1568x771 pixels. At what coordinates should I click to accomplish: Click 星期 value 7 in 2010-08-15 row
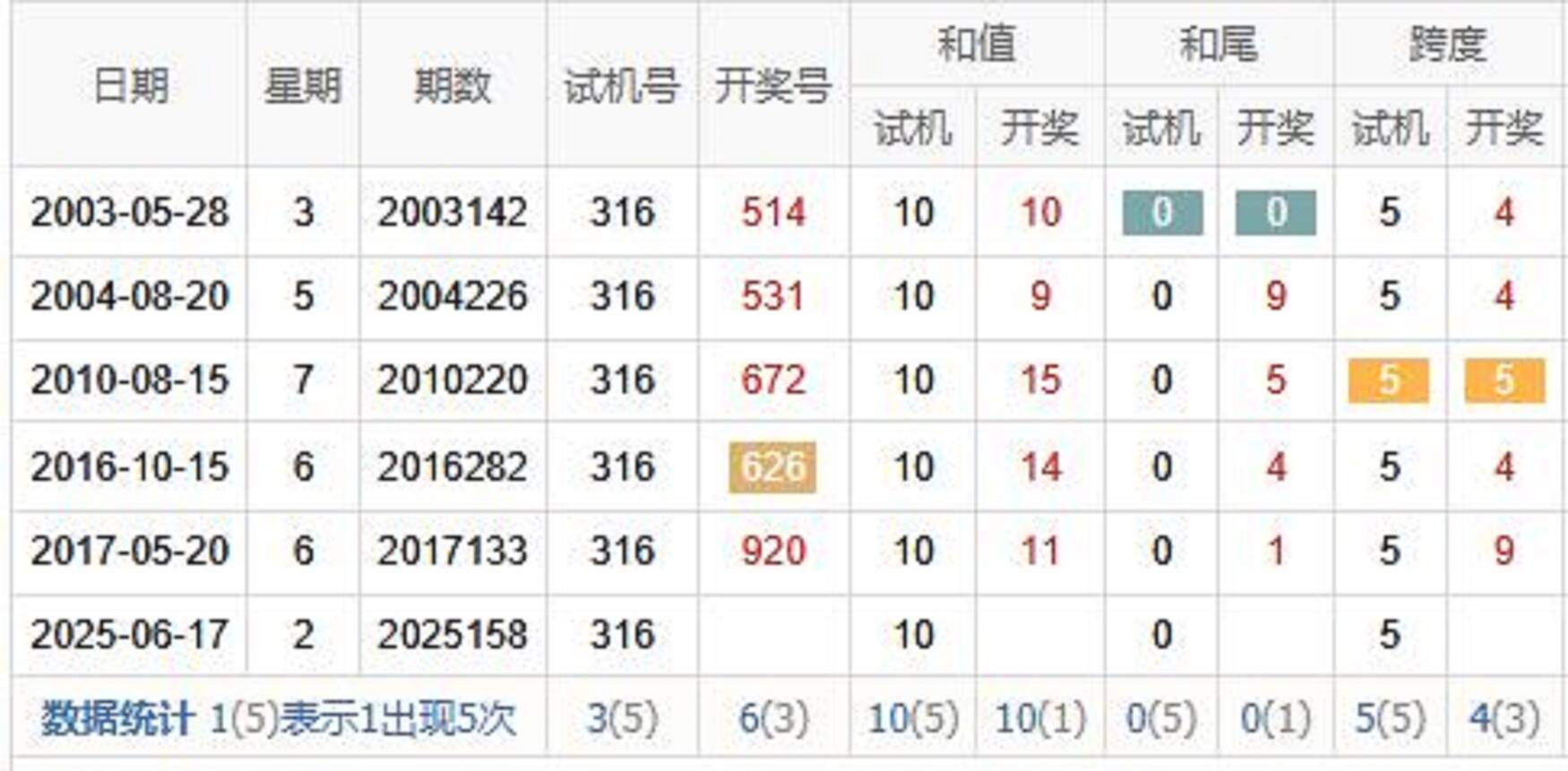click(303, 381)
